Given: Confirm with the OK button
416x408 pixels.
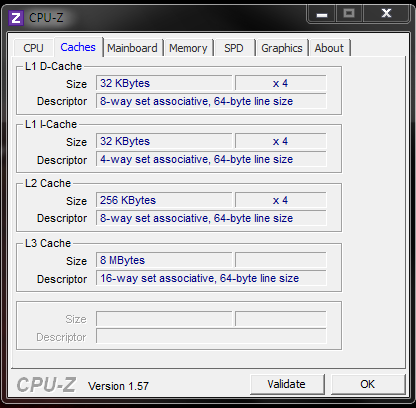Looking at the screenshot, I should (368, 384).
